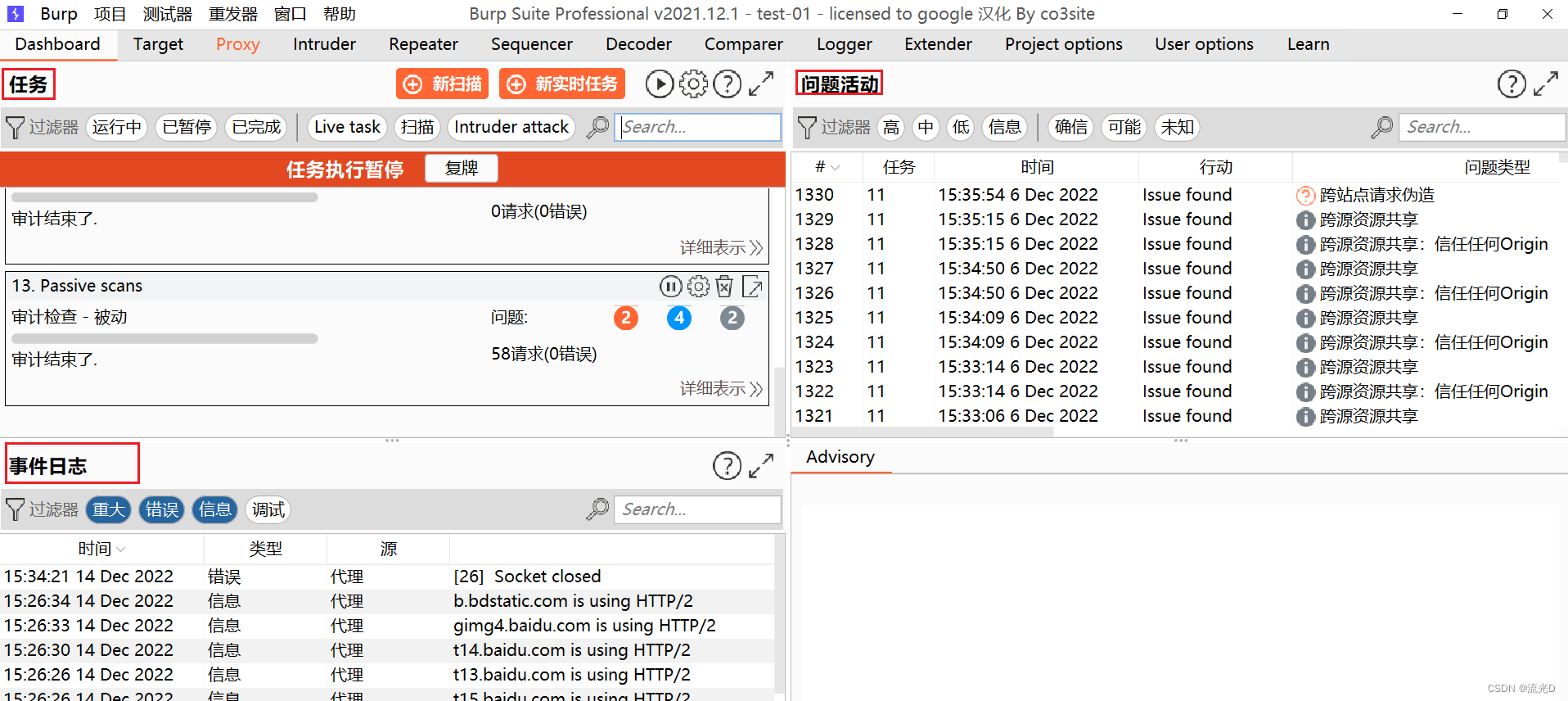Sort event log by 时间 column arrow
The height and width of the screenshot is (701, 1568).
pyautogui.click(x=121, y=549)
